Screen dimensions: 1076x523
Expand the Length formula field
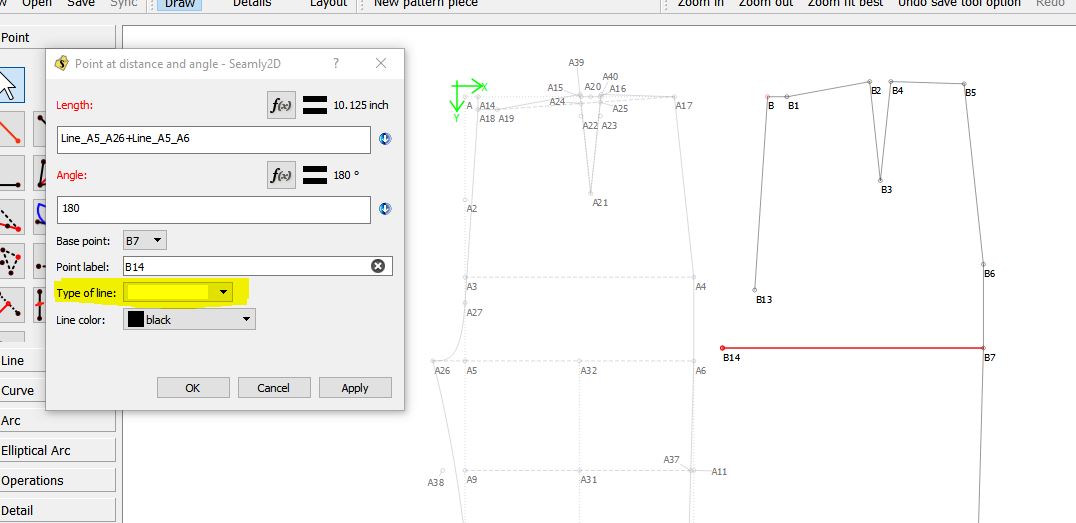click(x=385, y=139)
